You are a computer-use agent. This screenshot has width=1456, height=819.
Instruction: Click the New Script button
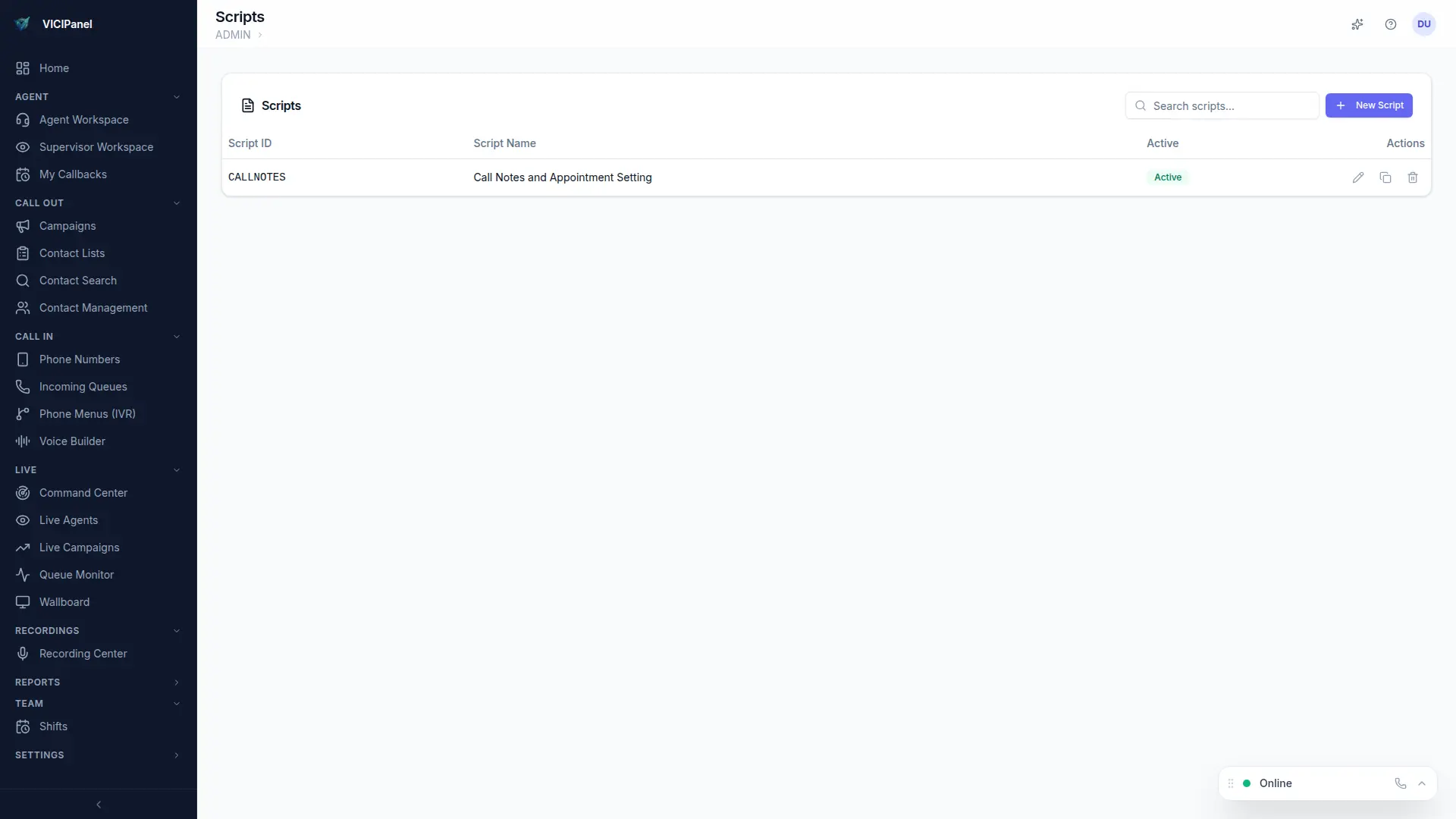point(1369,105)
